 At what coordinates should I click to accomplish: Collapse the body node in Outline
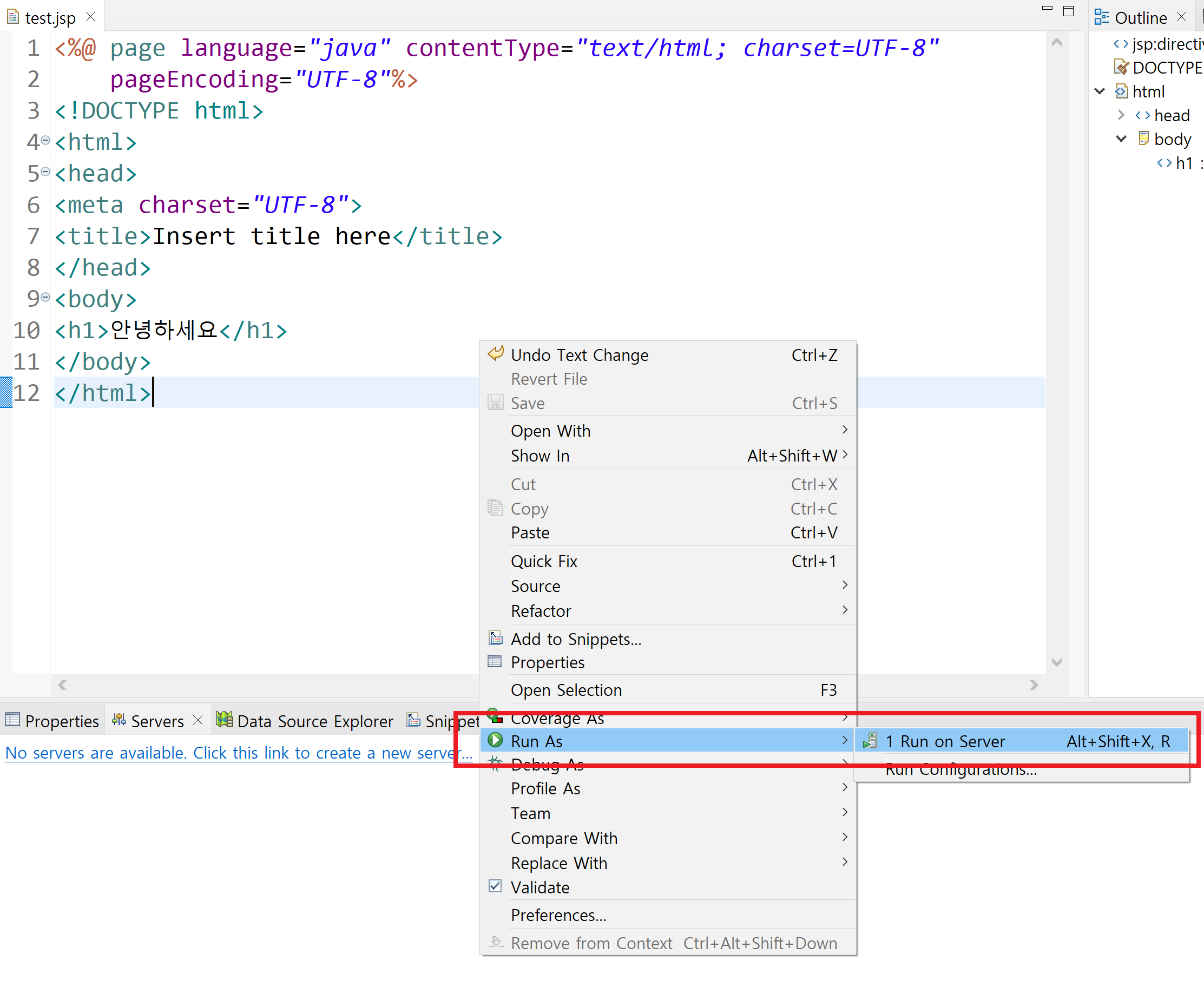coord(1121,139)
